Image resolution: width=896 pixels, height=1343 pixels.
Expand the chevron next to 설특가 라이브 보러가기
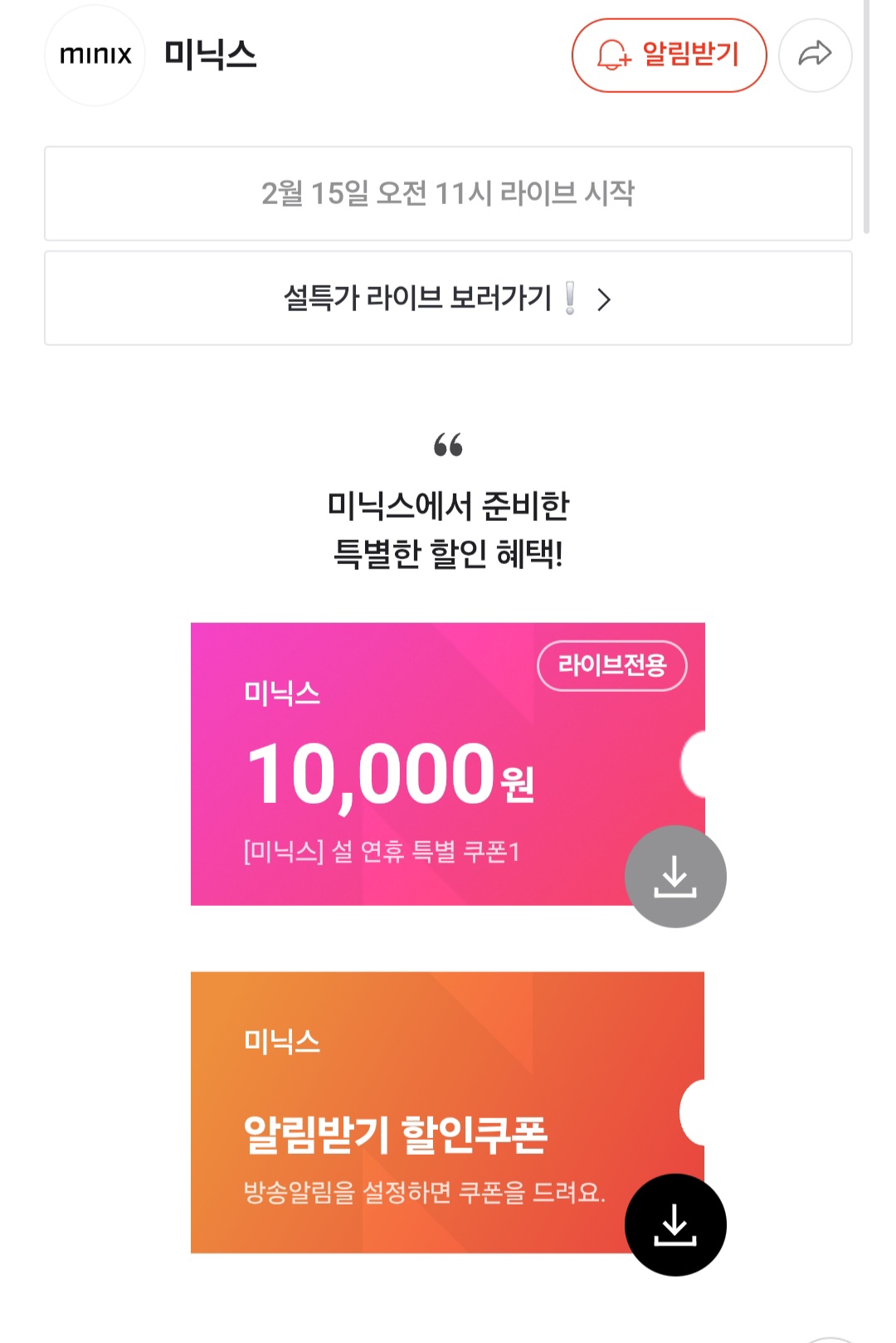604,299
